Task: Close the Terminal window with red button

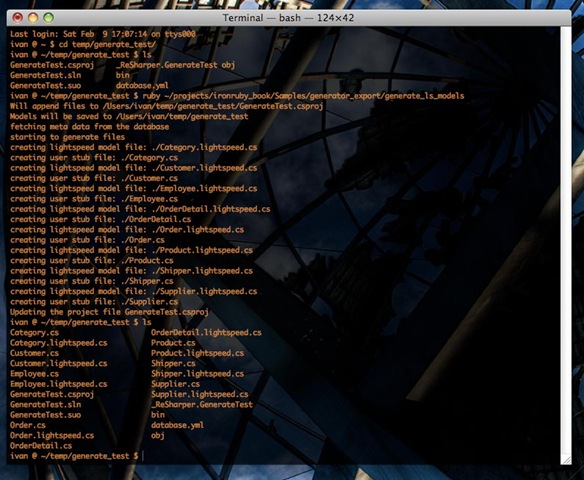Action: 17,18
